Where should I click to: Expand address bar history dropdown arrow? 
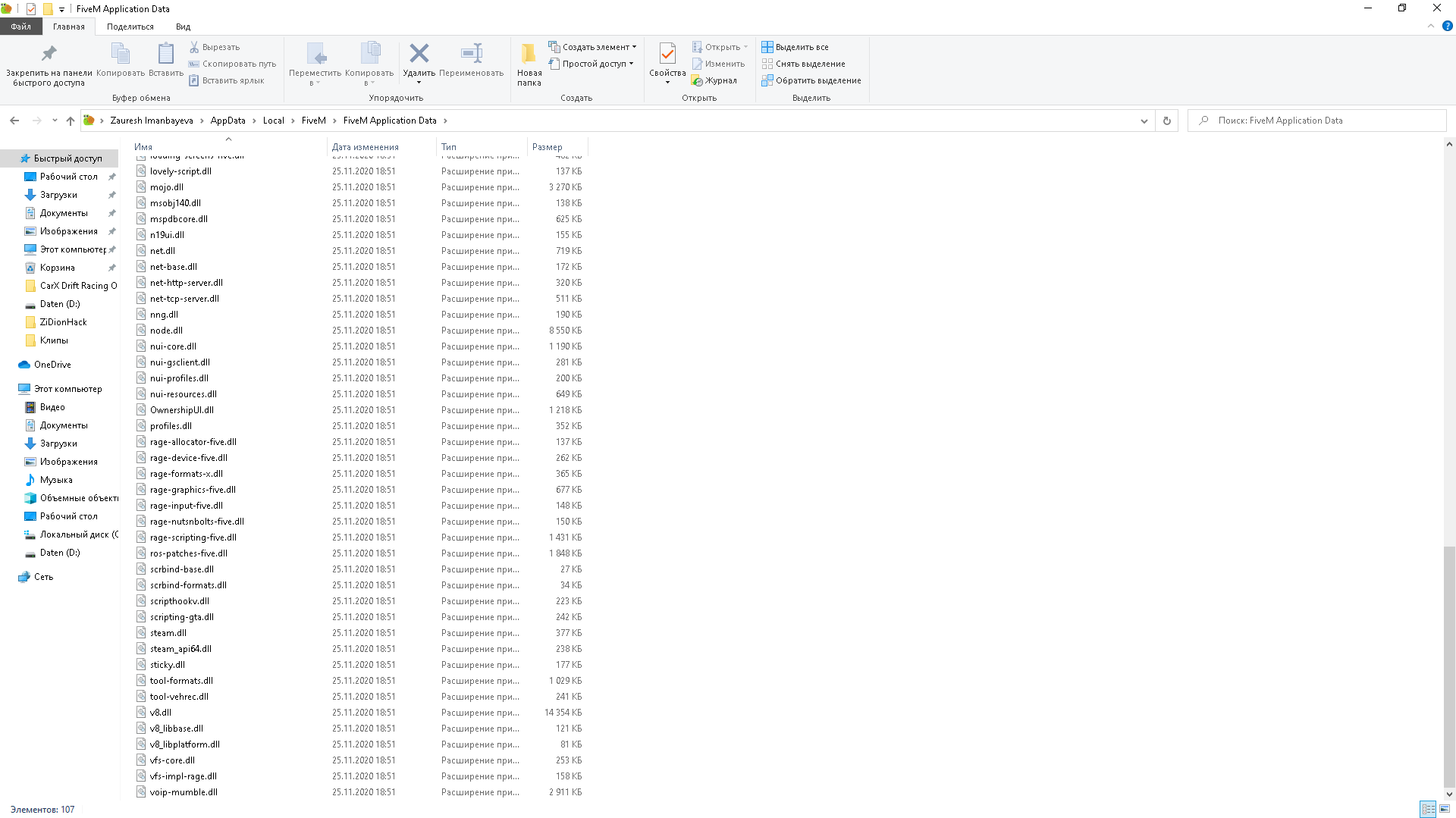coord(1144,121)
